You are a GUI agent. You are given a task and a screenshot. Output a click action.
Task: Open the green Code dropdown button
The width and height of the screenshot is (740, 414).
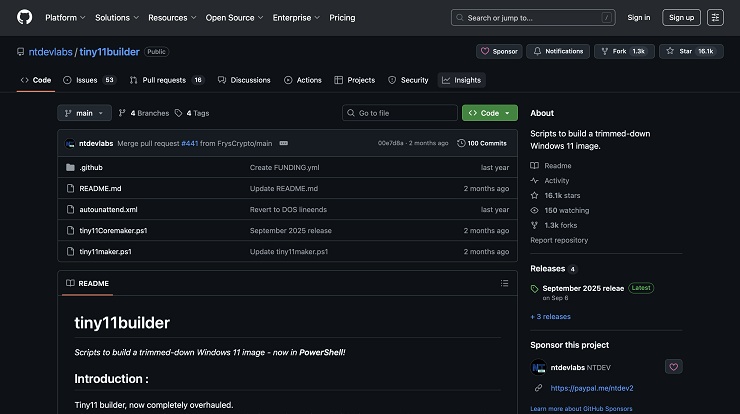click(489, 113)
